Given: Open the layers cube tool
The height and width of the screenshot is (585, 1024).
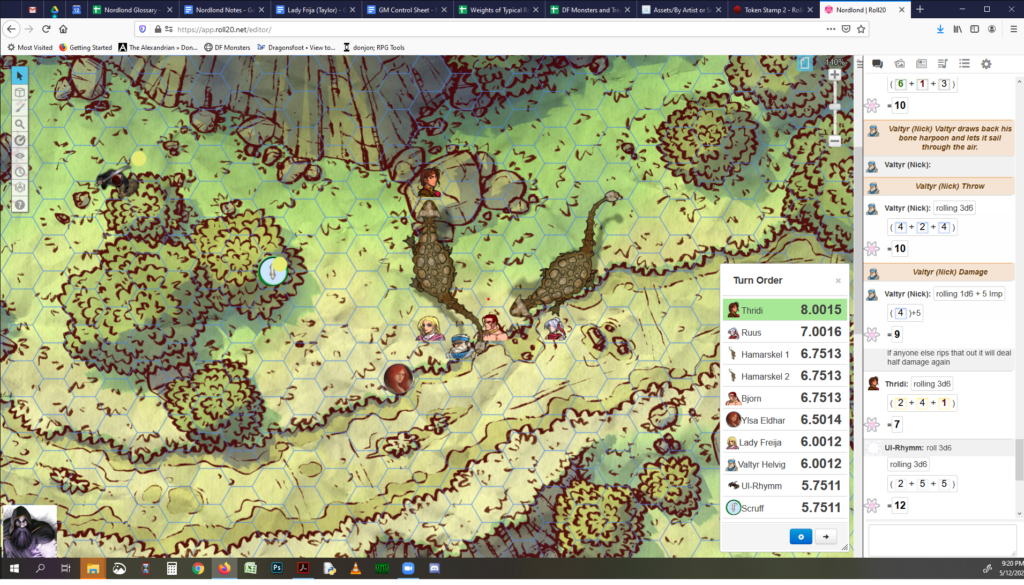Looking at the screenshot, I should (20, 92).
